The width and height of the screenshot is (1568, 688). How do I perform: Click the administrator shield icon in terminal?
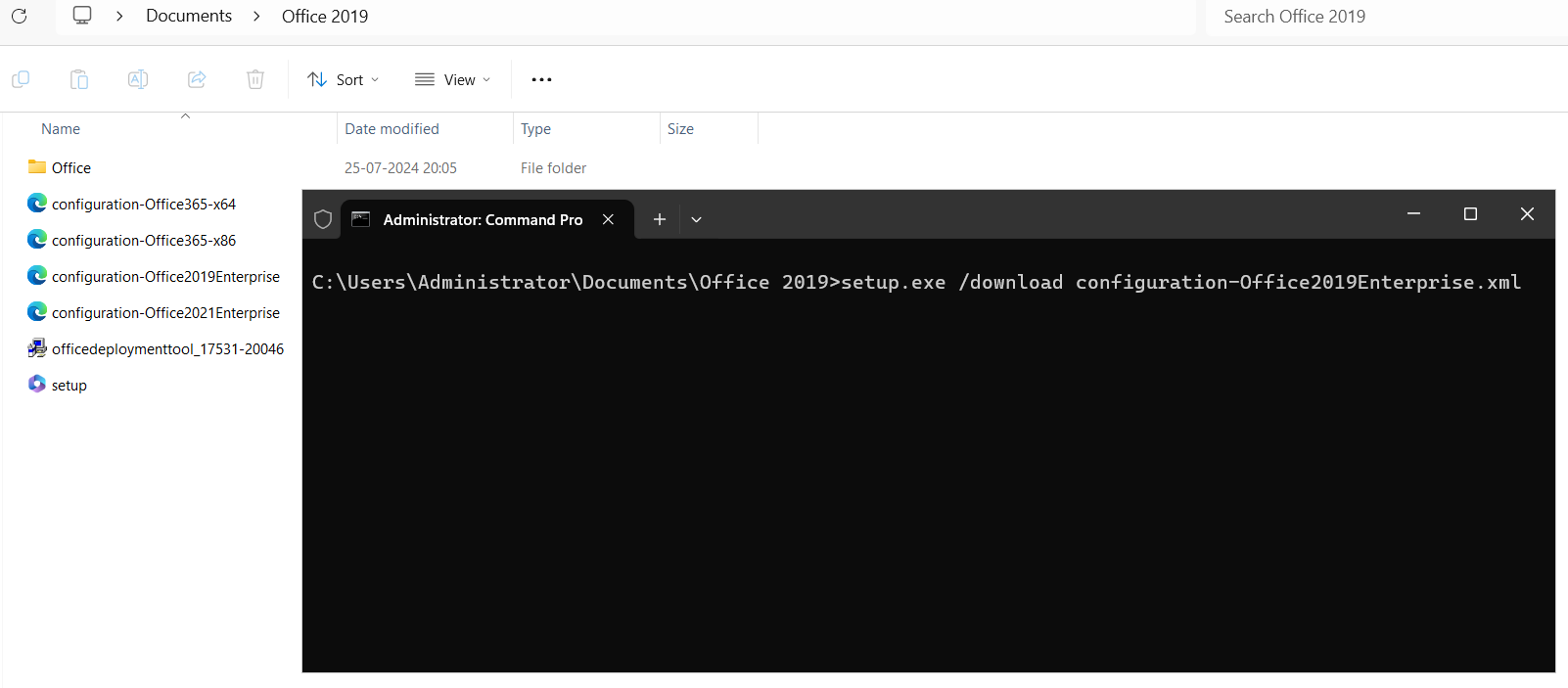click(x=323, y=219)
